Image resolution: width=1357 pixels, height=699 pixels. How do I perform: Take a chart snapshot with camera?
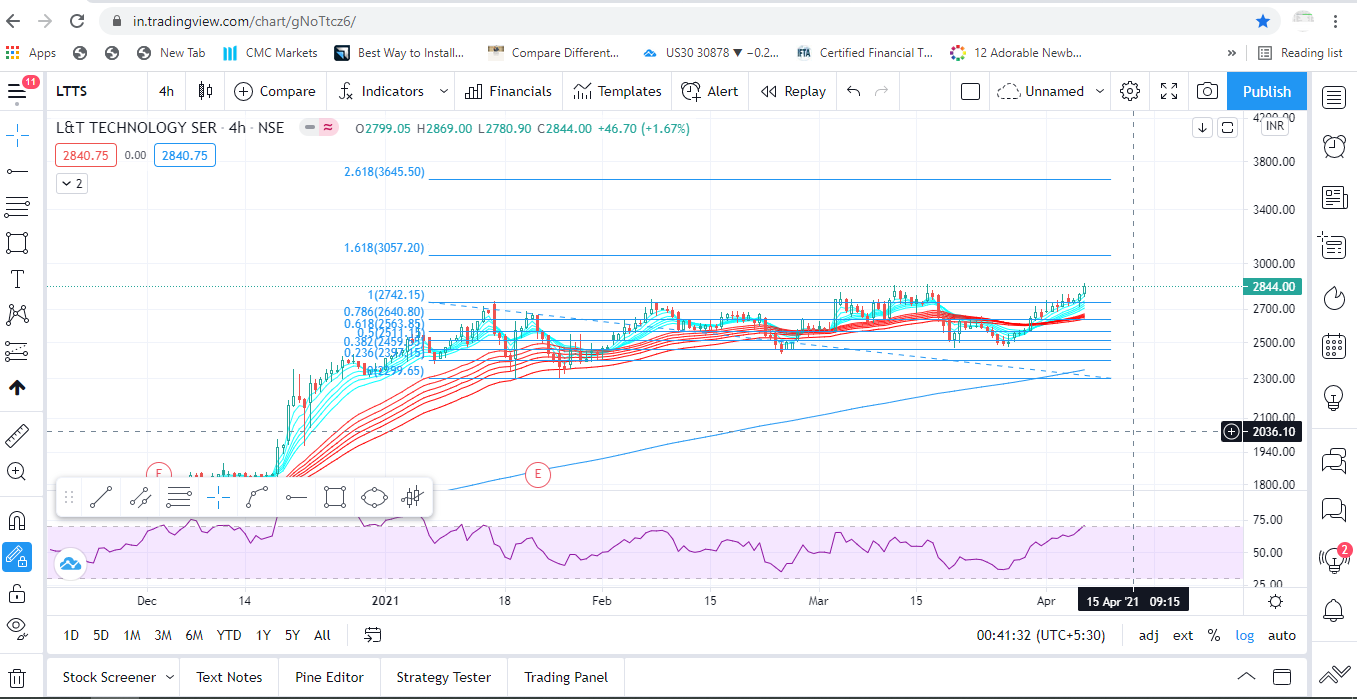(1207, 91)
